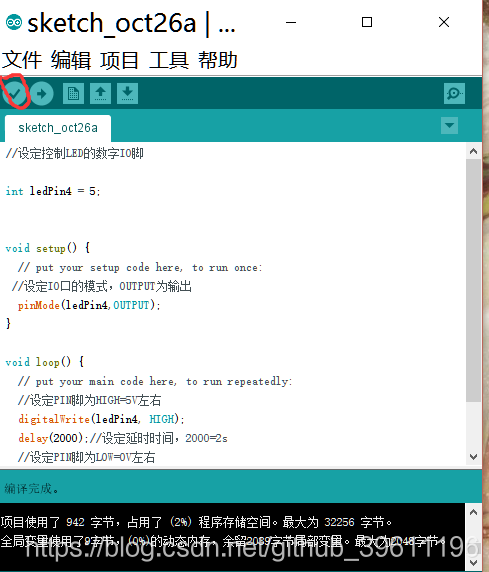Click console scrollbar up arrow
The width and height of the screenshot is (489, 572).
[x=473, y=512]
